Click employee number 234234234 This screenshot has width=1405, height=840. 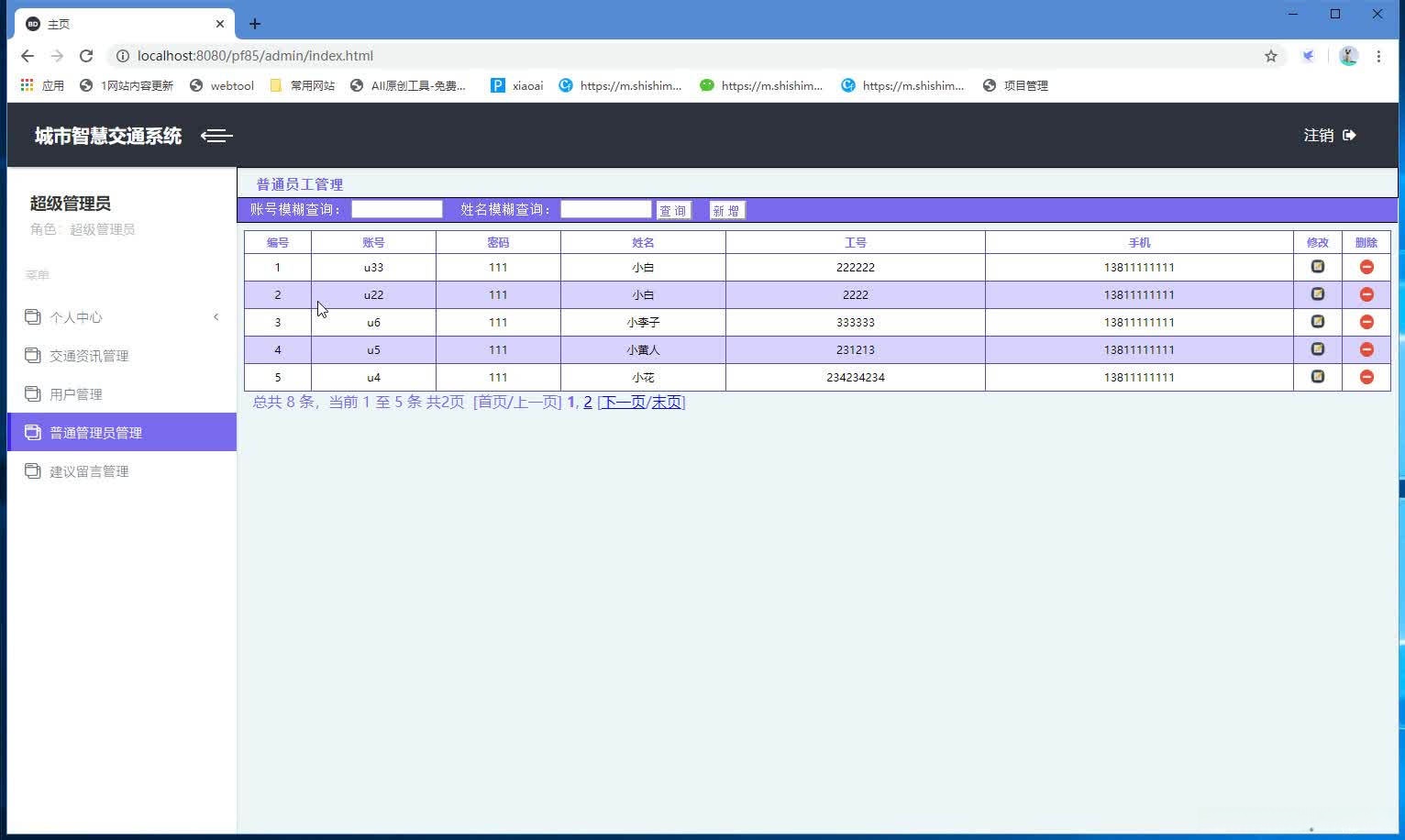click(856, 377)
